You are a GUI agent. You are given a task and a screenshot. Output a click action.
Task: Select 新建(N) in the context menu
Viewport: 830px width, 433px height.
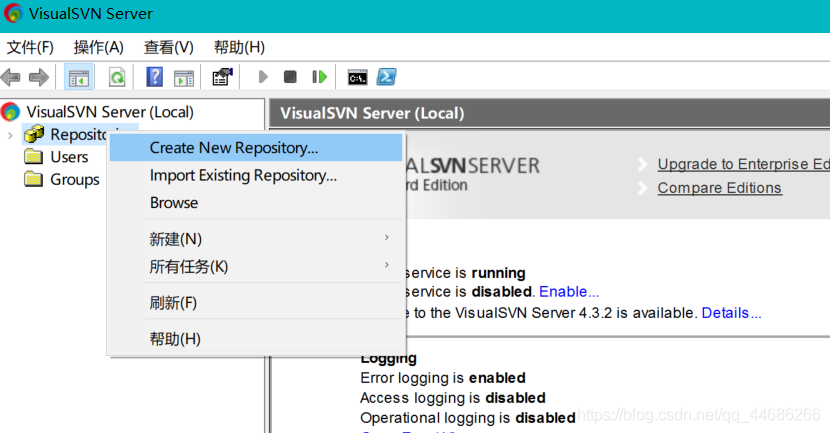tap(256, 239)
